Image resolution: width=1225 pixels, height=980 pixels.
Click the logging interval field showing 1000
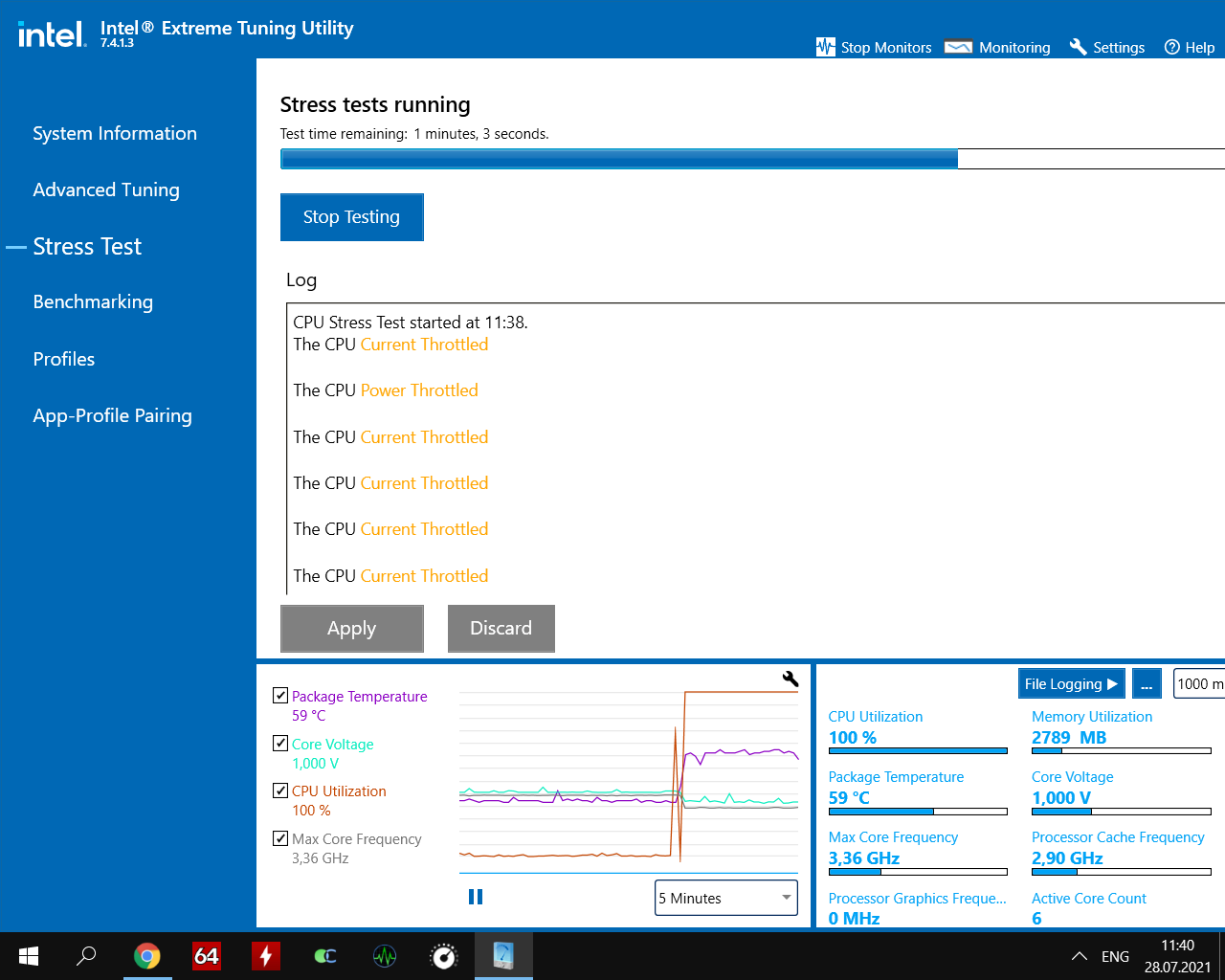click(x=1199, y=683)
